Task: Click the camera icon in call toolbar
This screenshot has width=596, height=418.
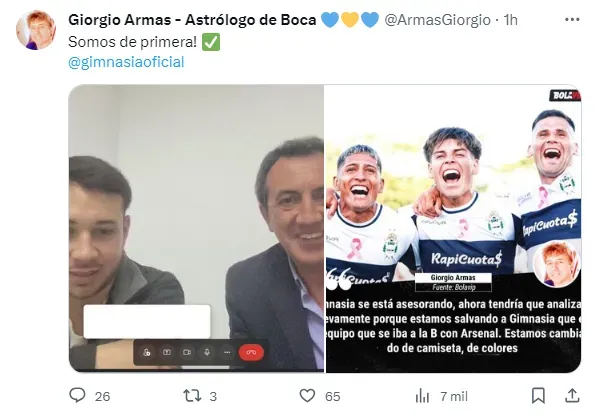Action: [x=187, y=352]
